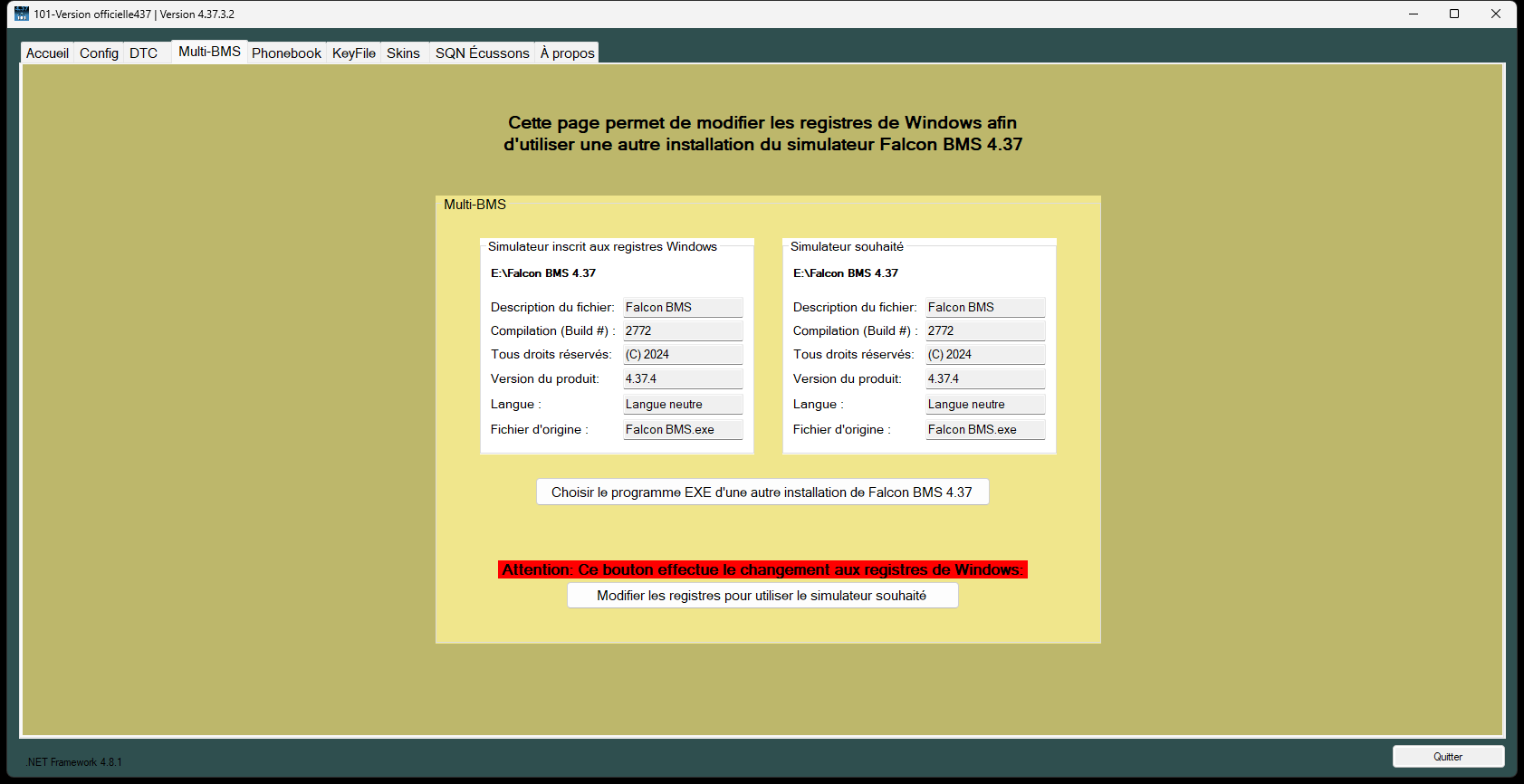Click registered simulator Tous droits réservés field
The image size is (1524, 784).
pos(684,354)
